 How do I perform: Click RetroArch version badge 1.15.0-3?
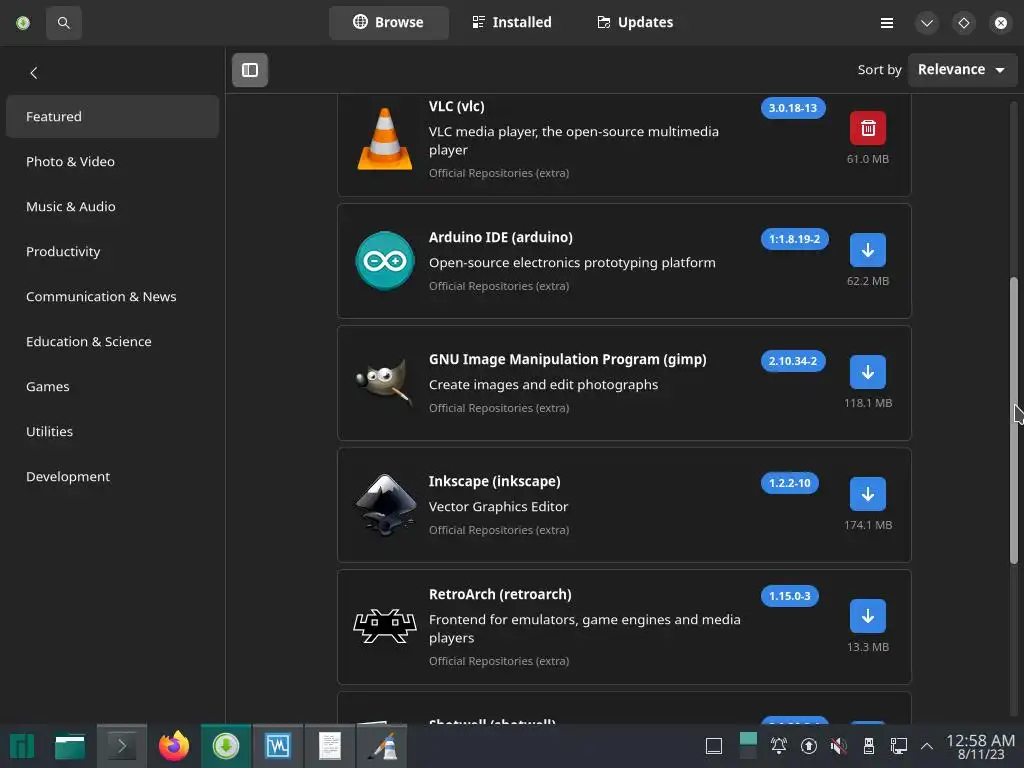tap(790, 596)
